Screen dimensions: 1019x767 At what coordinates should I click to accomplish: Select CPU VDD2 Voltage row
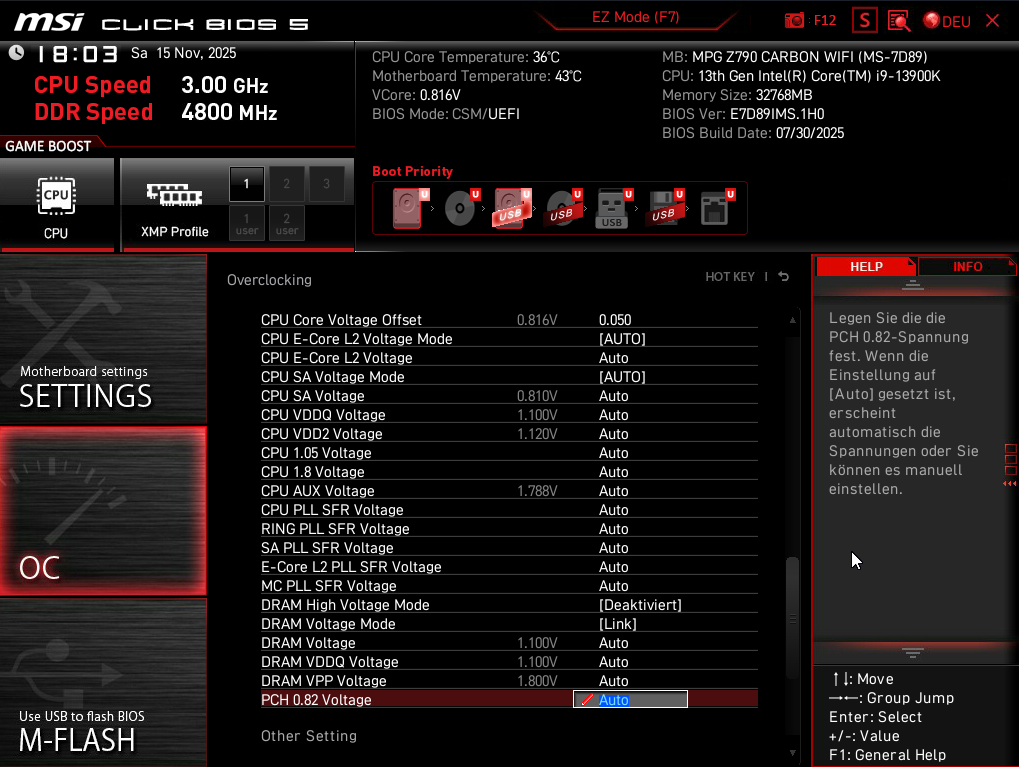coord(509,434)
